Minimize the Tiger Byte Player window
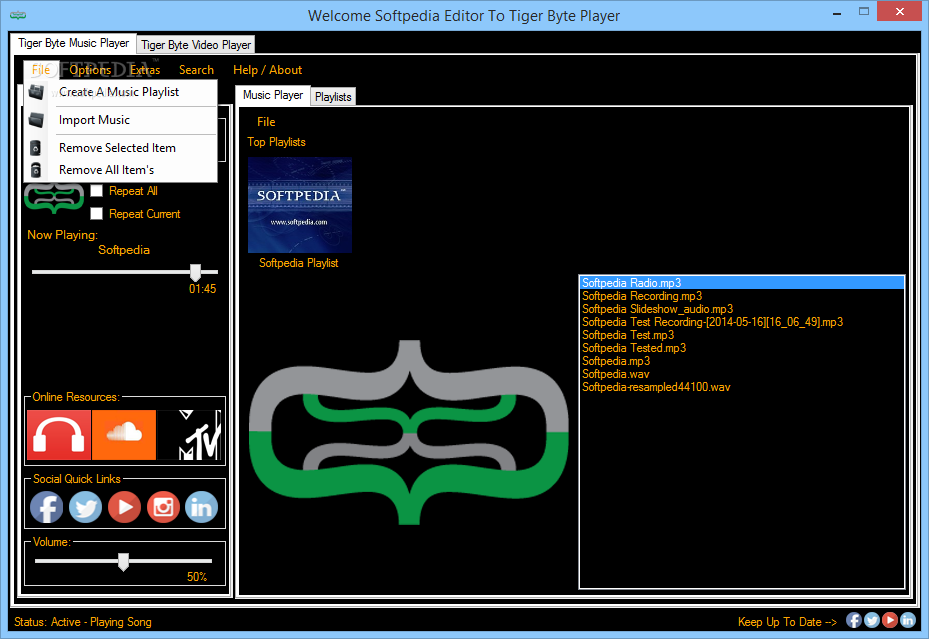This screenshot has height=639, width=929. pos(837,12)
